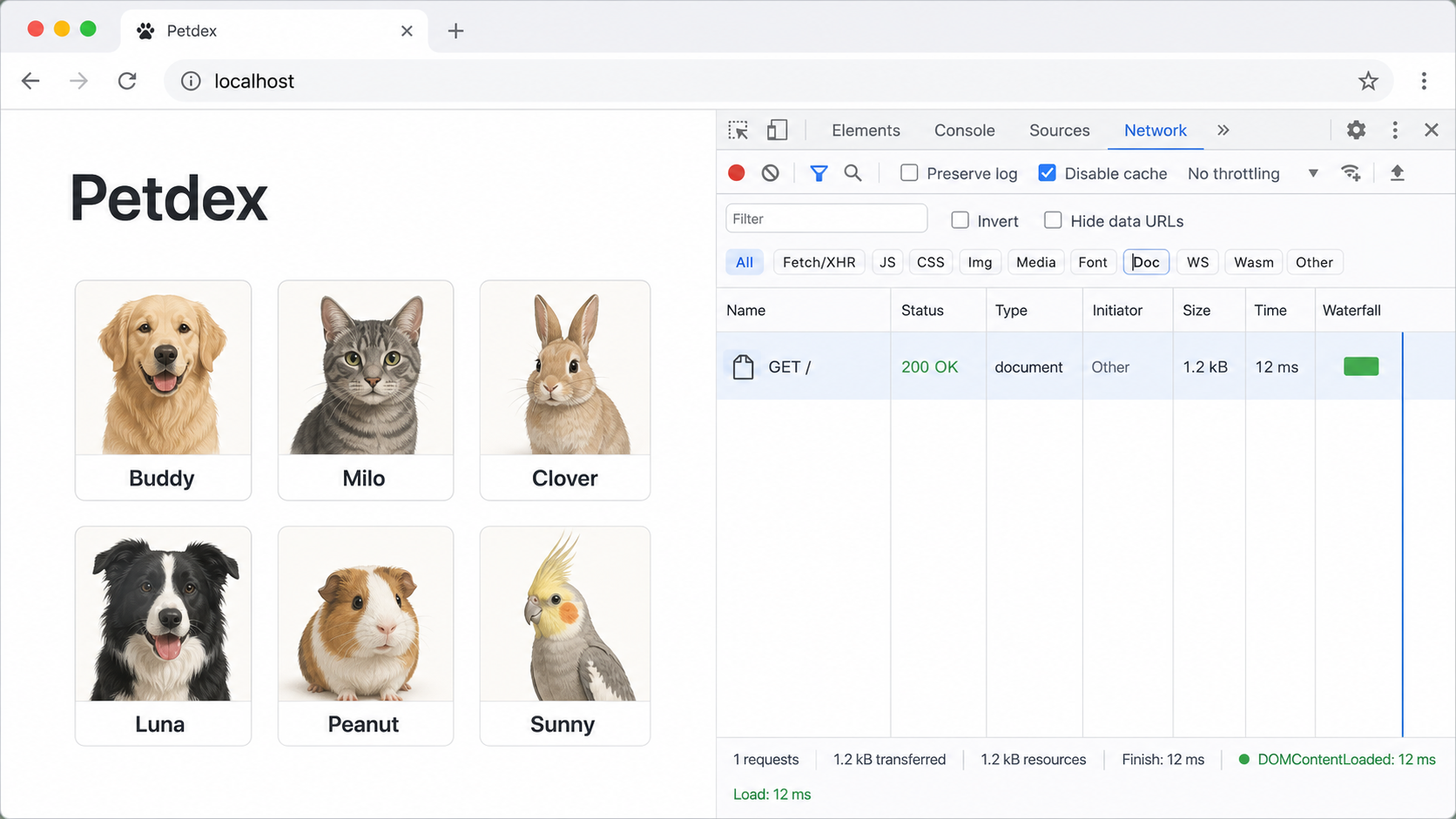This screenshot has height=819, width=1456.
Task: Click the document icon beside GET /
Action: pyautogui.click(x=743, y=367)
